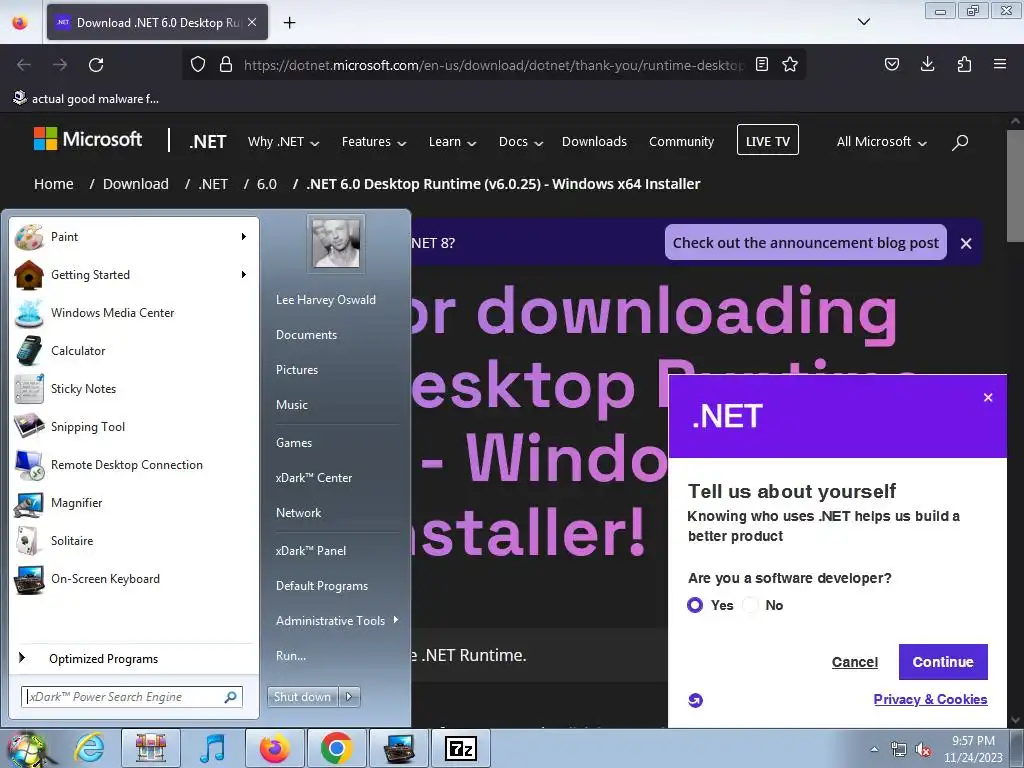The width and height of the screenshot is (1024, 768).
Task: Expand the Features dropdown
Action: pos(374,142)
